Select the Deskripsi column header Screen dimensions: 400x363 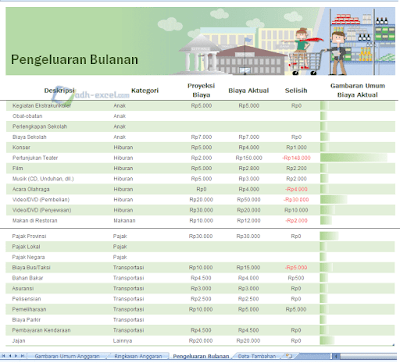(x=59, y=90)
